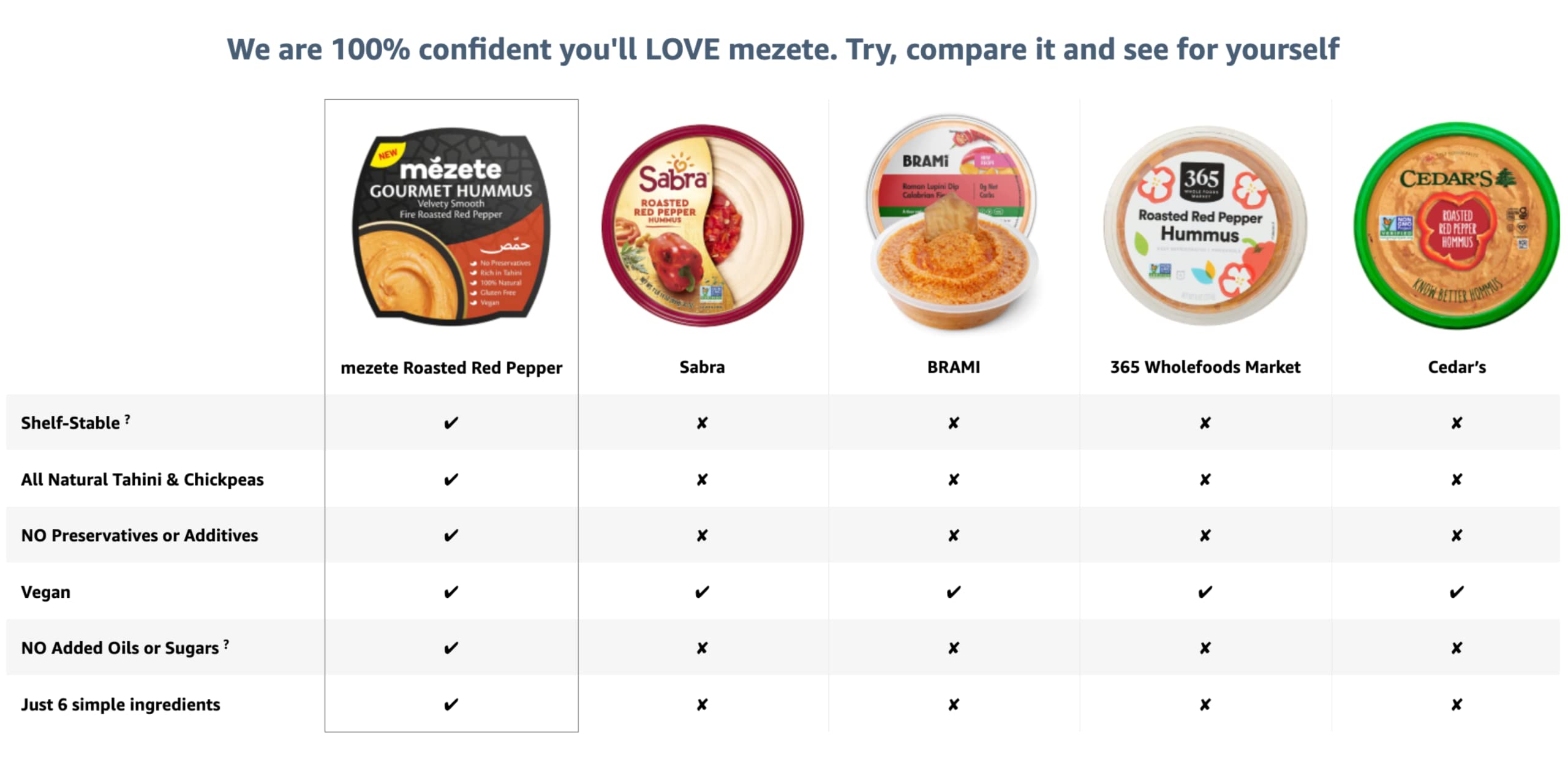1568x784 pixels.
Task: Click Cedar's Vegan checkmark
Action: (x=1457, y=592)
